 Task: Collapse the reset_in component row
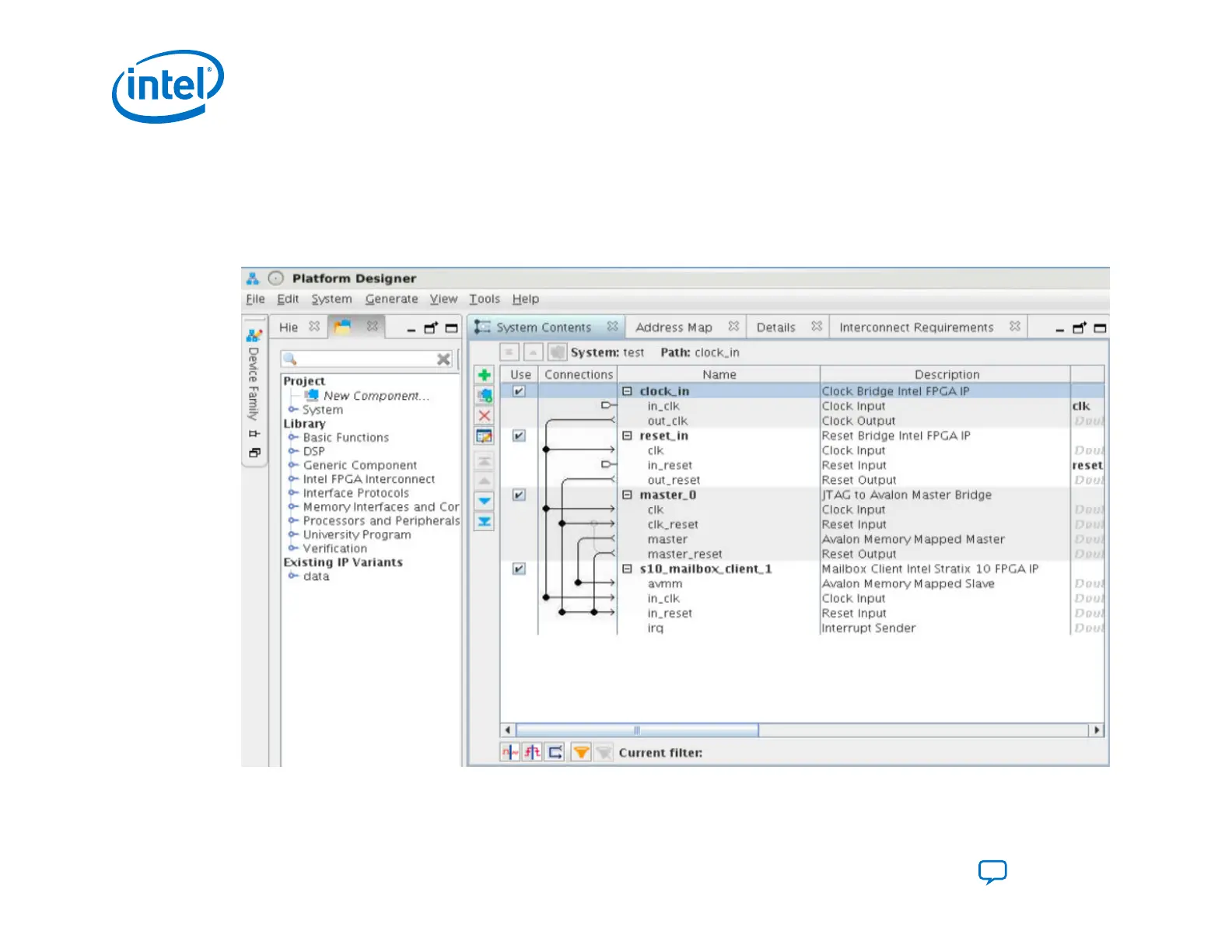pos(627,436)
